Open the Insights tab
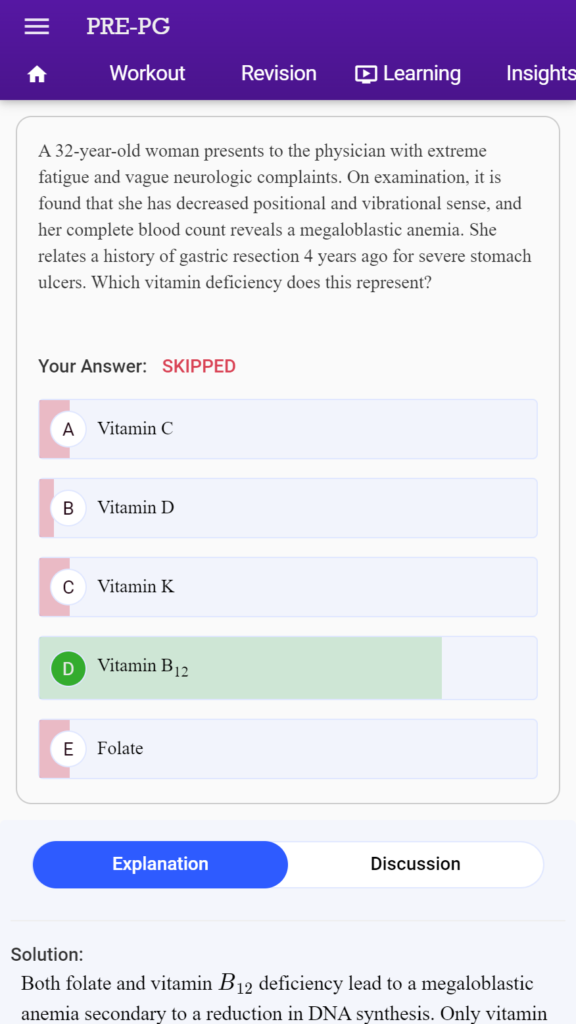Image resolution: width=576 pixels, height=1024 pixels. coord(541,73)
